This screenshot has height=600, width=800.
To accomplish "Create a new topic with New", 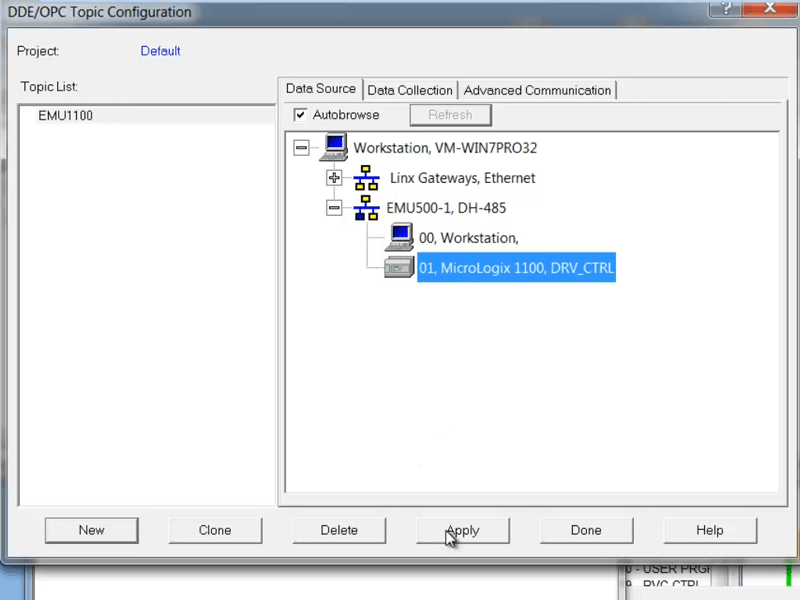I will click(91, 530).
